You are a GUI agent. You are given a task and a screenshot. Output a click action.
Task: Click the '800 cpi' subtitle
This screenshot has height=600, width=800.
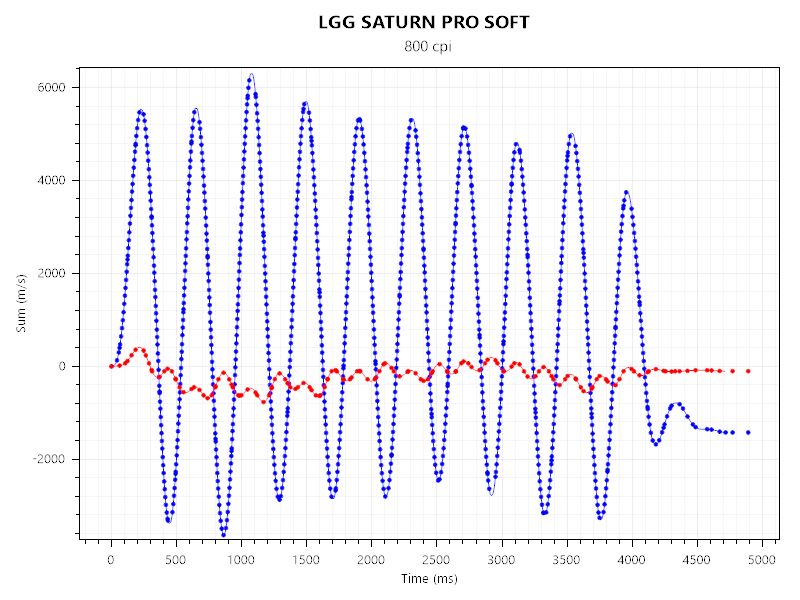coord(428,46)
